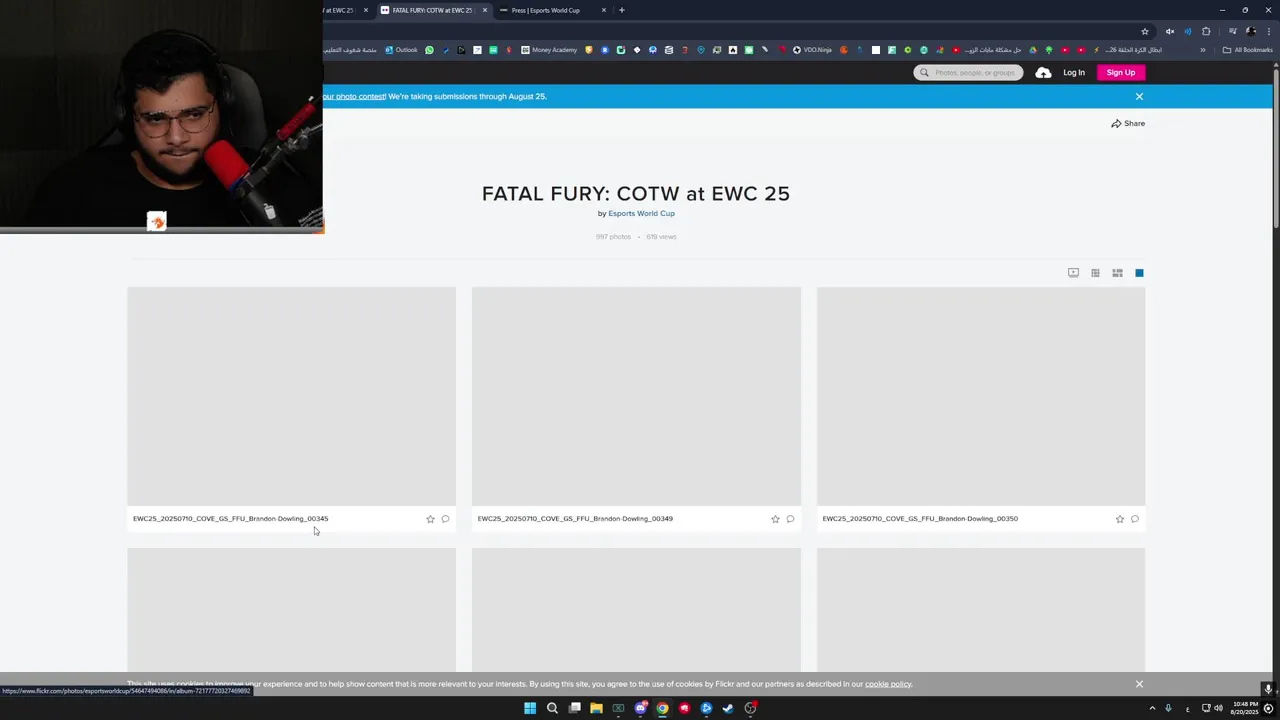This screenshot has width=1280, height=720.
Task: Click Google Chrome icon in the taskbar
Action: [x=662, y=708]
